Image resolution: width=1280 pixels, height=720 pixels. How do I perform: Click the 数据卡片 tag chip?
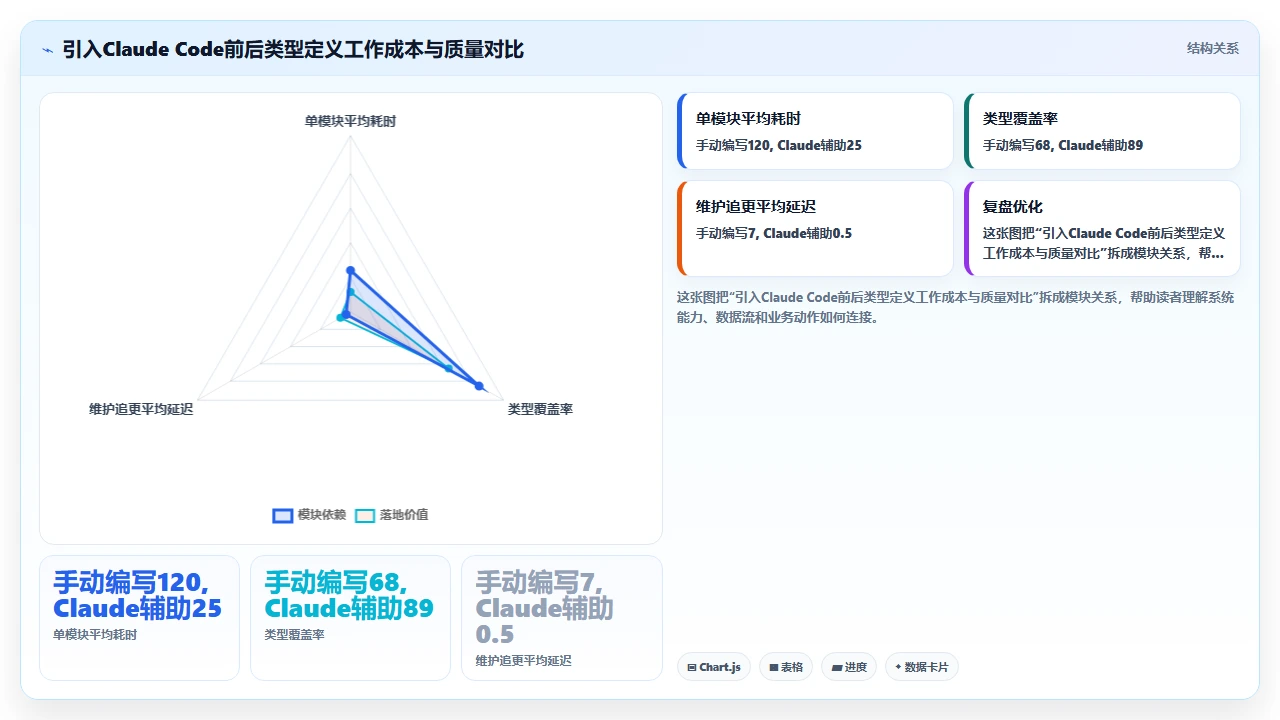[x=922, y=667]
